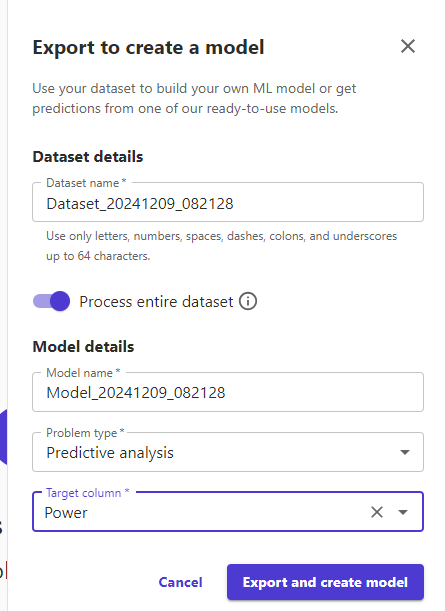Click the Problem type field label
This screenshot has height=611, width=445.
85,433
